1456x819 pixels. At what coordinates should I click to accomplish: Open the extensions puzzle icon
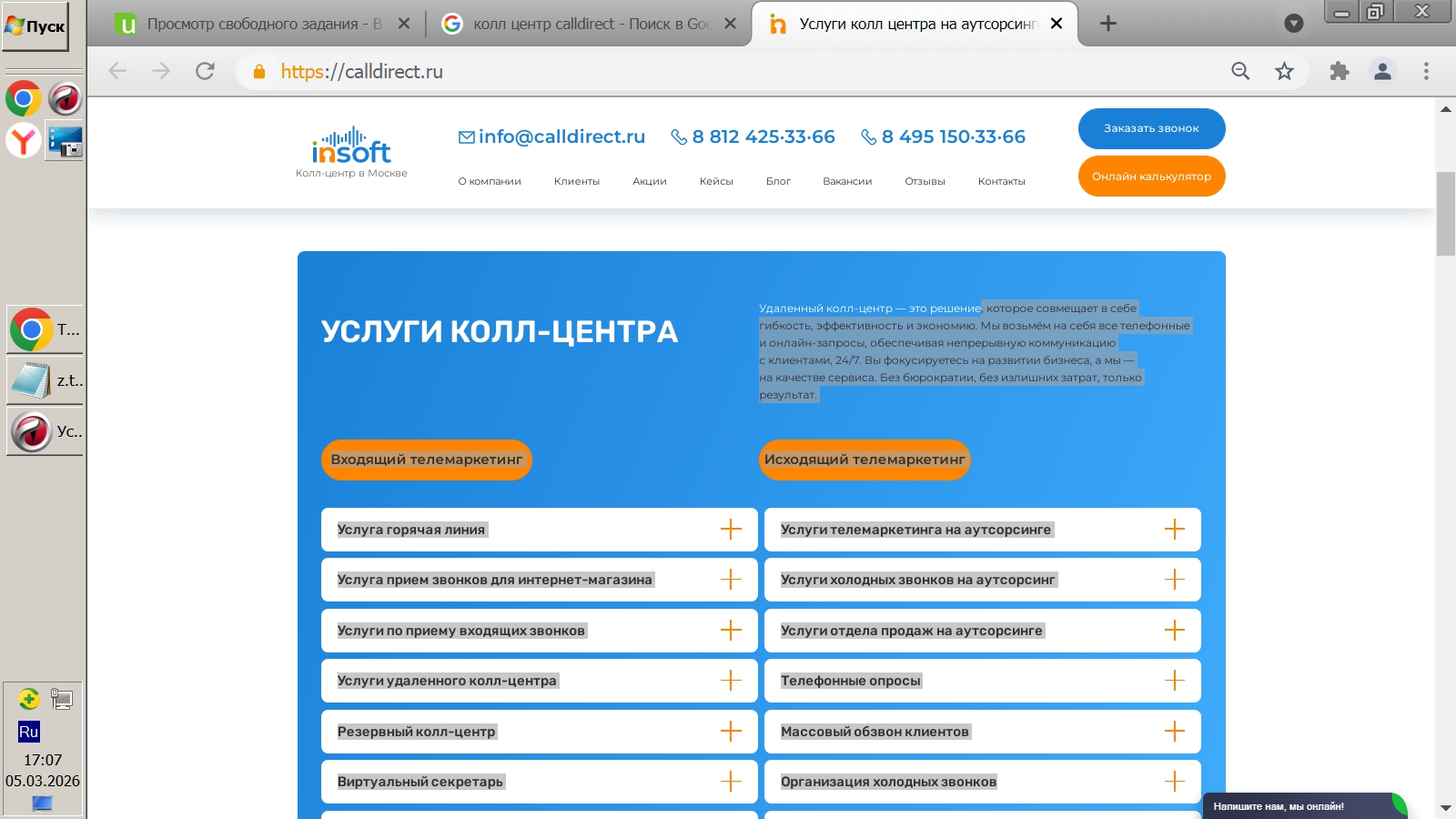[x=1339, y=71]
